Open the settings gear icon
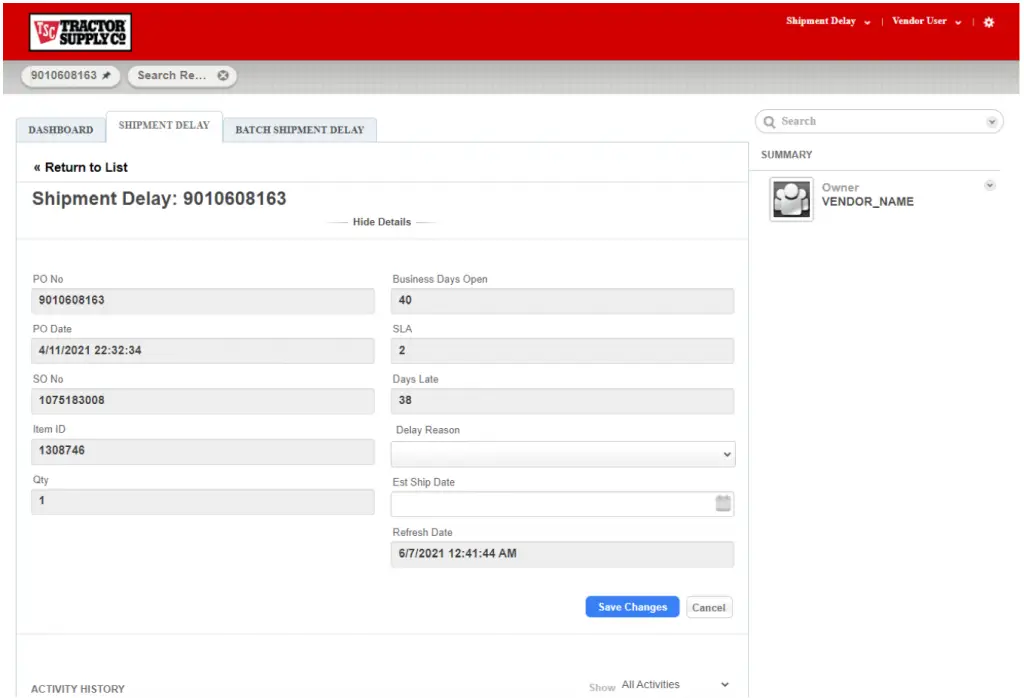The width and height of the screenshot is (1024, 698). pyautogui.click(x=989, y=22)
